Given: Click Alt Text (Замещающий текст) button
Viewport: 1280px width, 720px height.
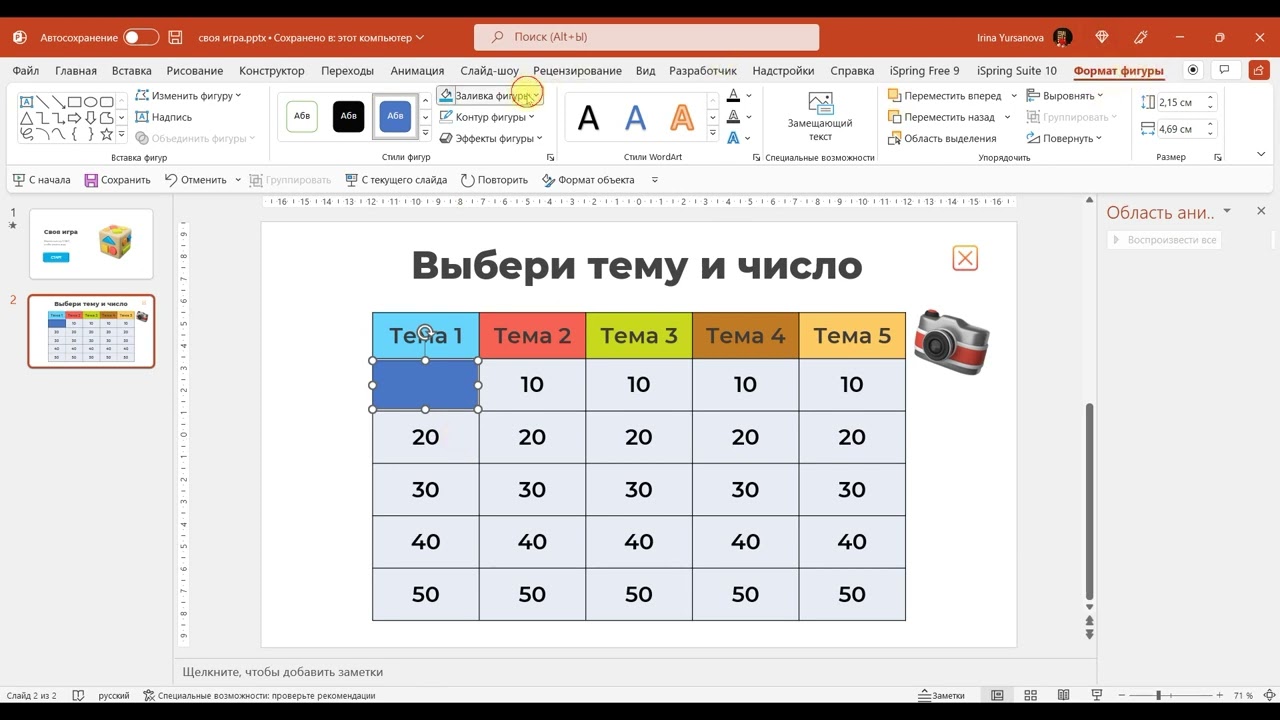Looking at the screenshot, I should click(820, 117).
